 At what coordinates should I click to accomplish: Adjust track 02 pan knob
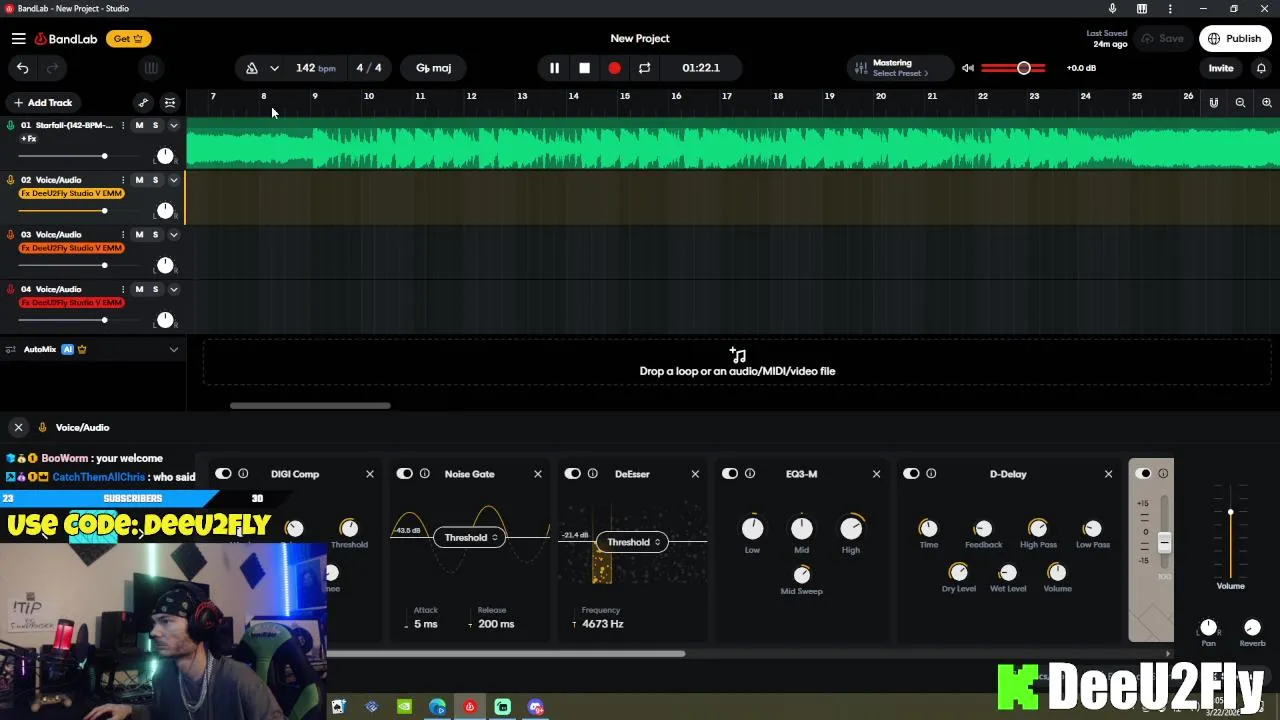(x=165, y=210)
